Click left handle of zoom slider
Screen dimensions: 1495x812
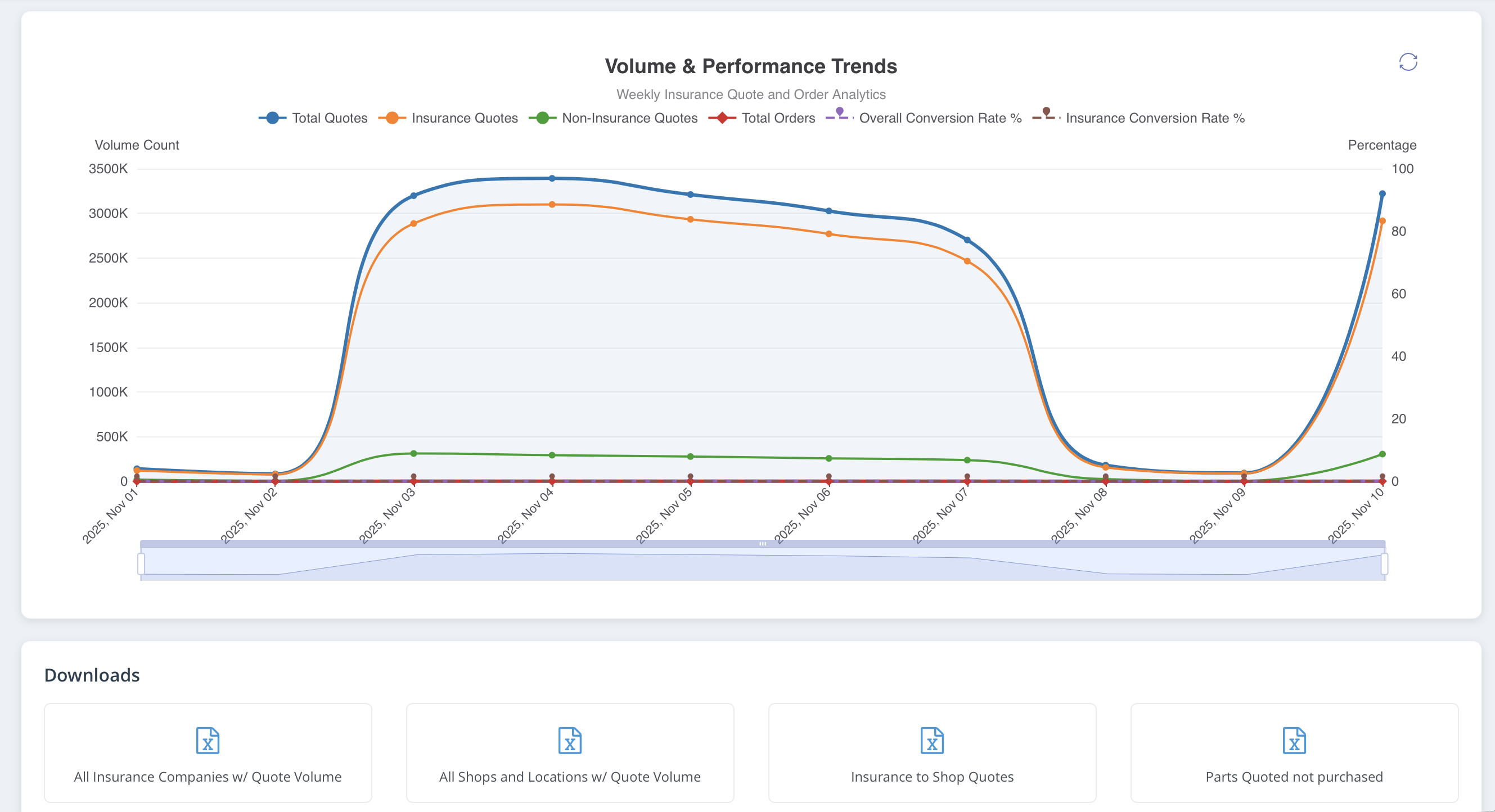click(141, 563)
